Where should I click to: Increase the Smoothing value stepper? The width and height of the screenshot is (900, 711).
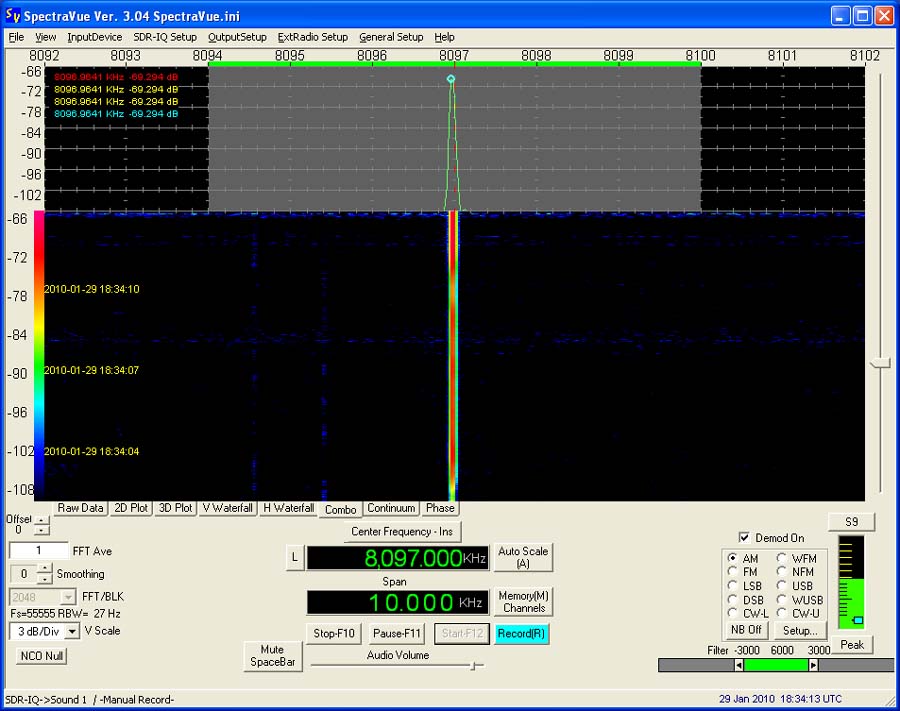point(44,569)
